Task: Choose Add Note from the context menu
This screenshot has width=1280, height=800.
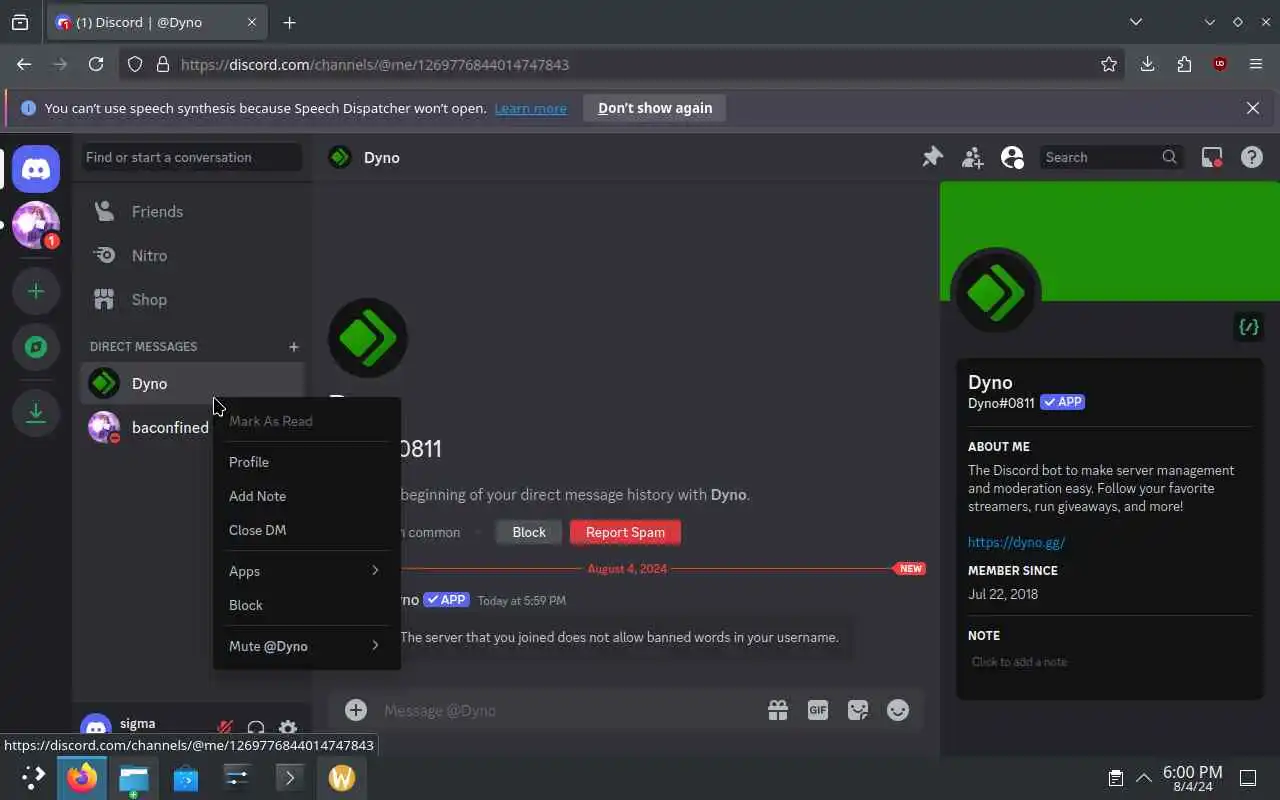Action: (x=306, y=496)
